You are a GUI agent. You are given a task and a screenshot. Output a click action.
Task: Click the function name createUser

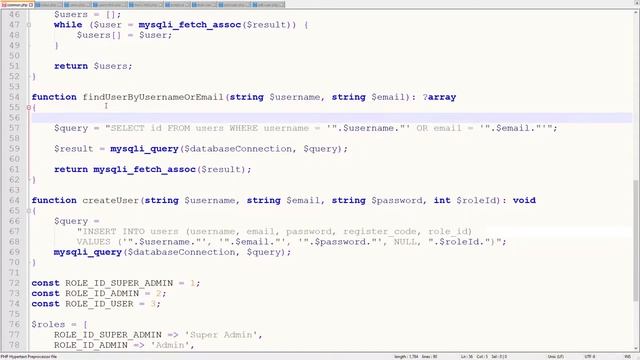tap(111, 200)
